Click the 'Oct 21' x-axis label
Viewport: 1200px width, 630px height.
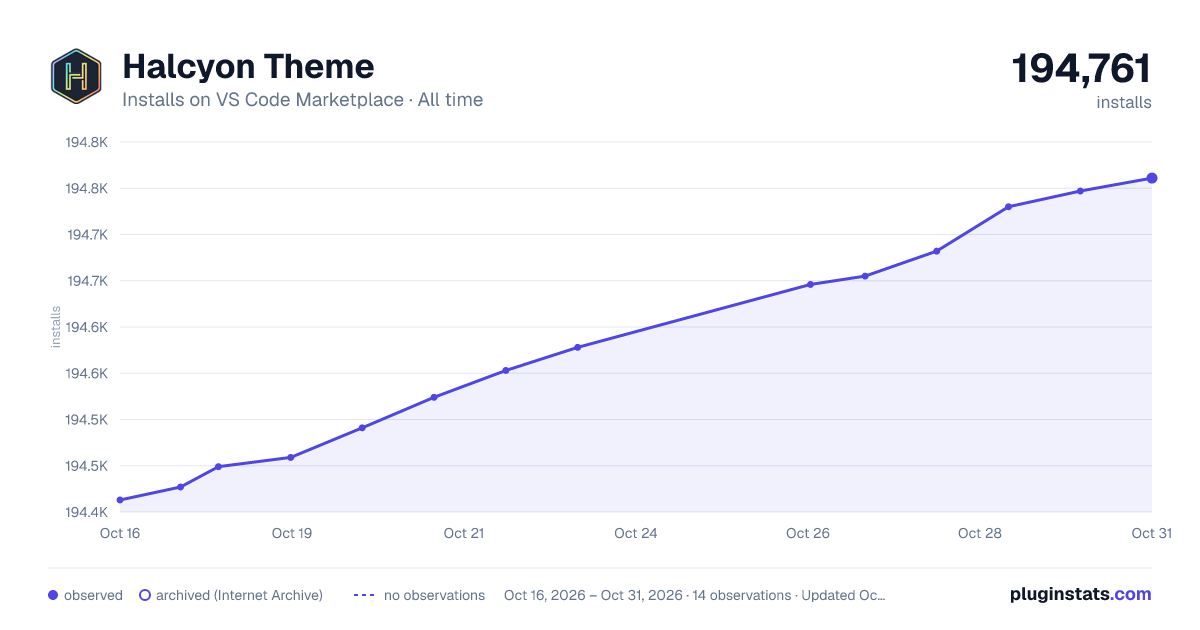tap(464, 533)
